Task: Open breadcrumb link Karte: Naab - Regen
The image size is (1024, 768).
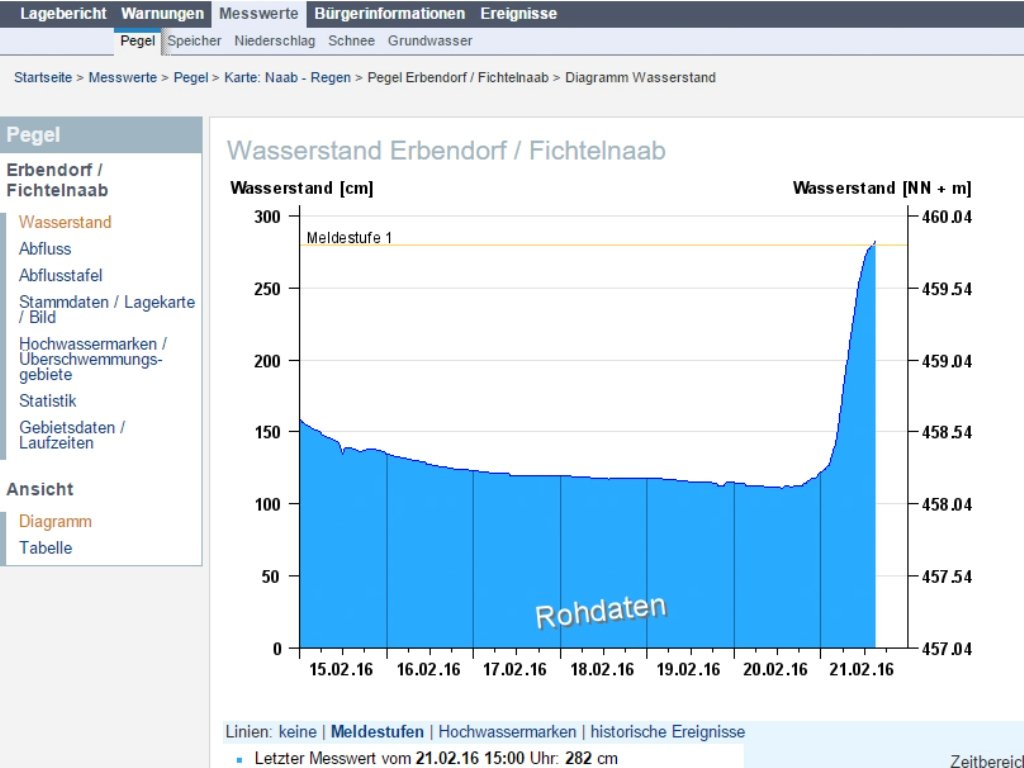Action: [x=287, y=78]
